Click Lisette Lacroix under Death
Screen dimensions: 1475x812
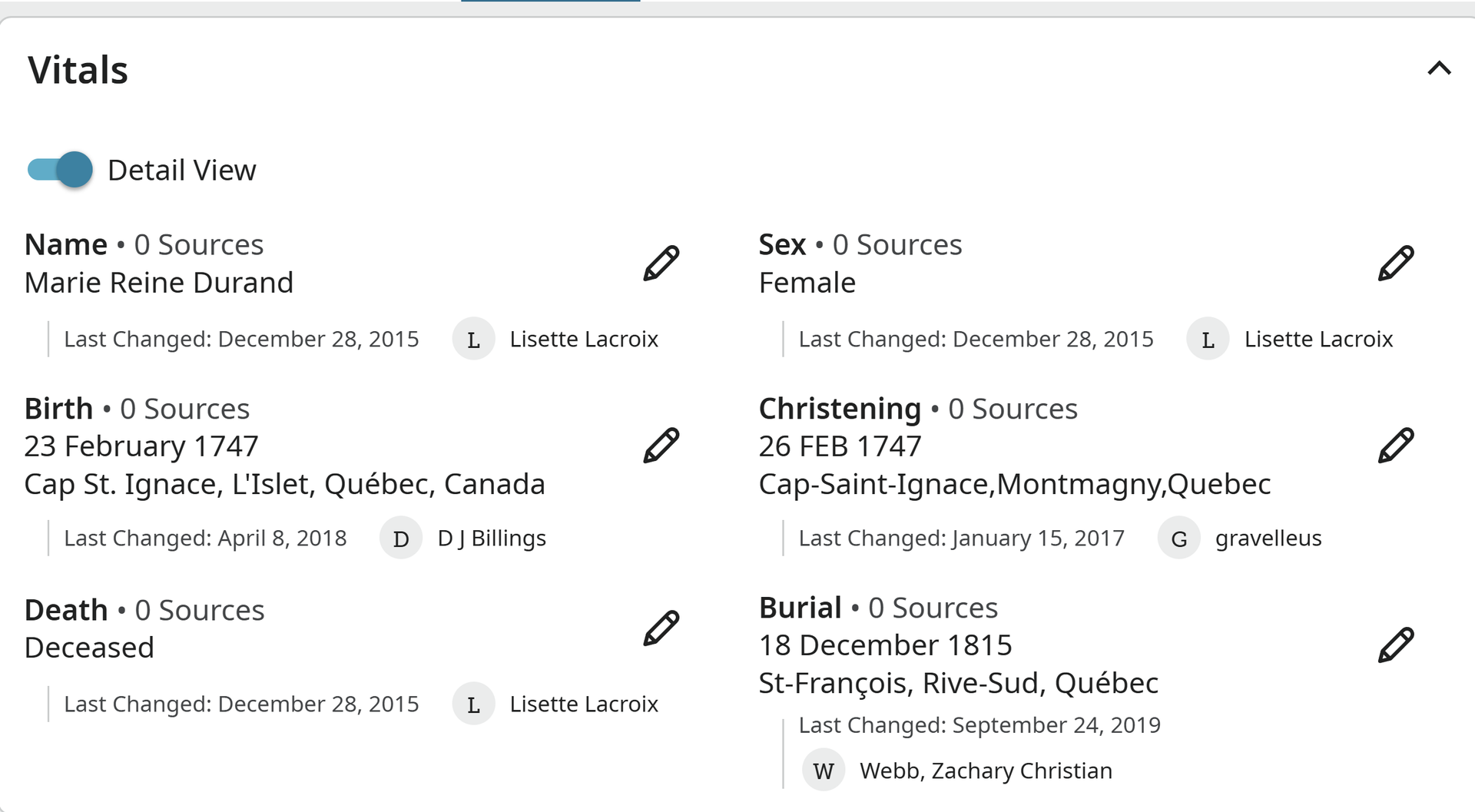click(x=584, y=704)
